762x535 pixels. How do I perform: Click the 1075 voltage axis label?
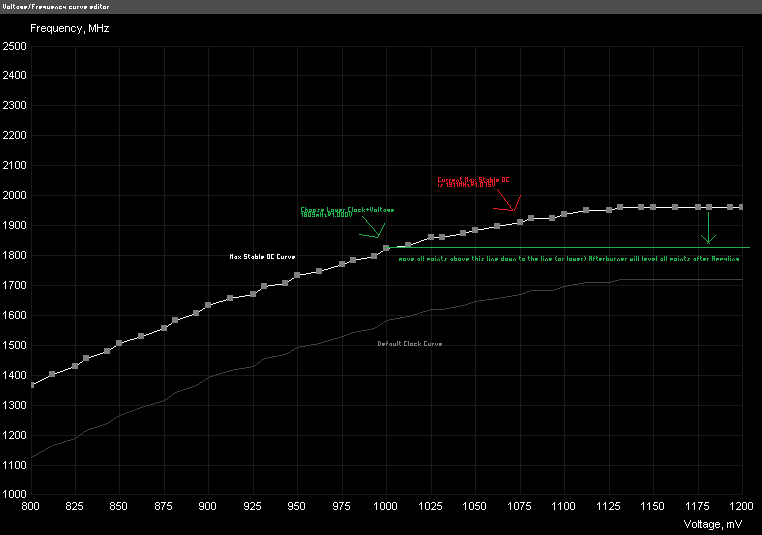tap(519, 506)
